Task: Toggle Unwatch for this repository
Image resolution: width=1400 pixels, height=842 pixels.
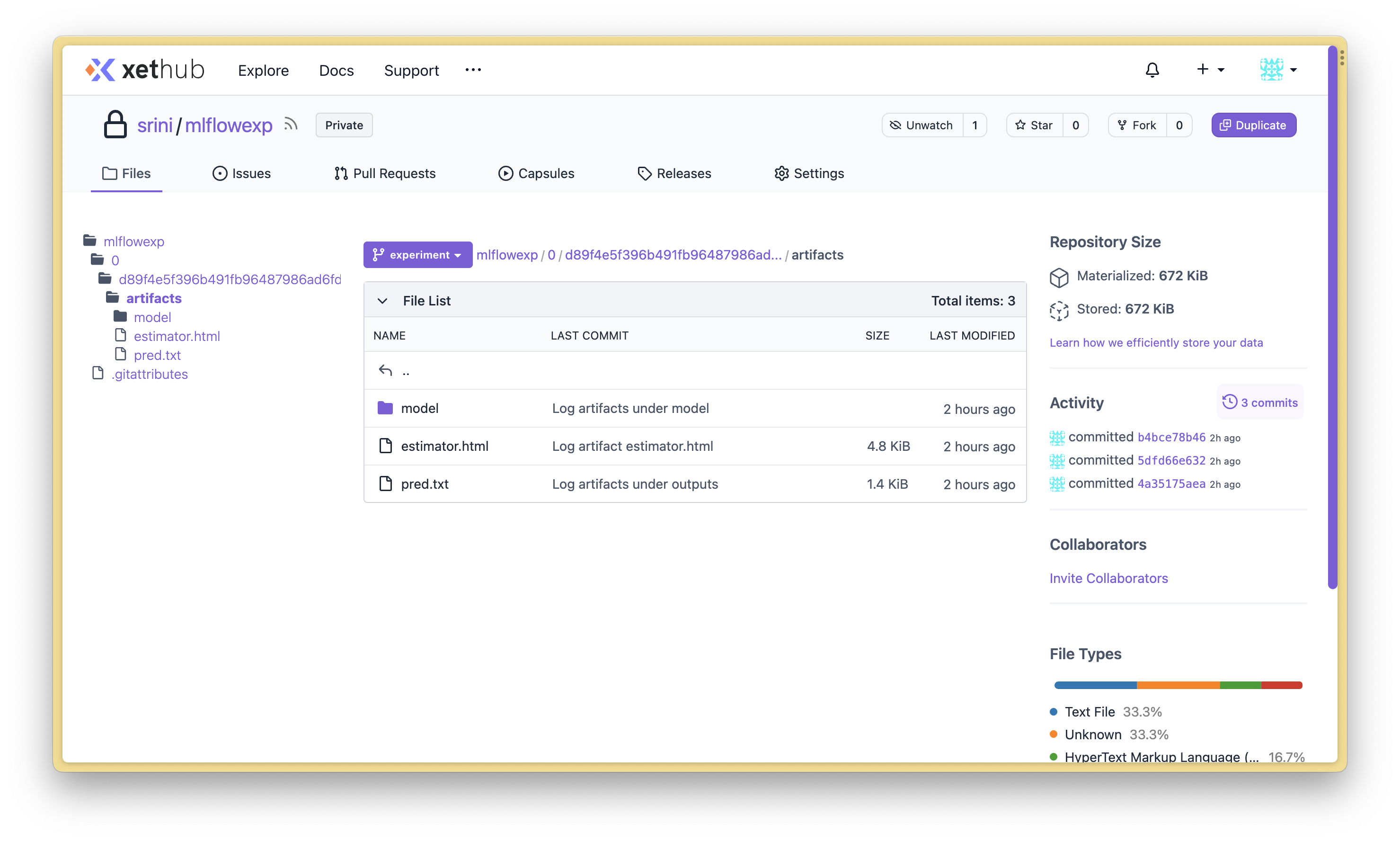Action: click(922, 125)
